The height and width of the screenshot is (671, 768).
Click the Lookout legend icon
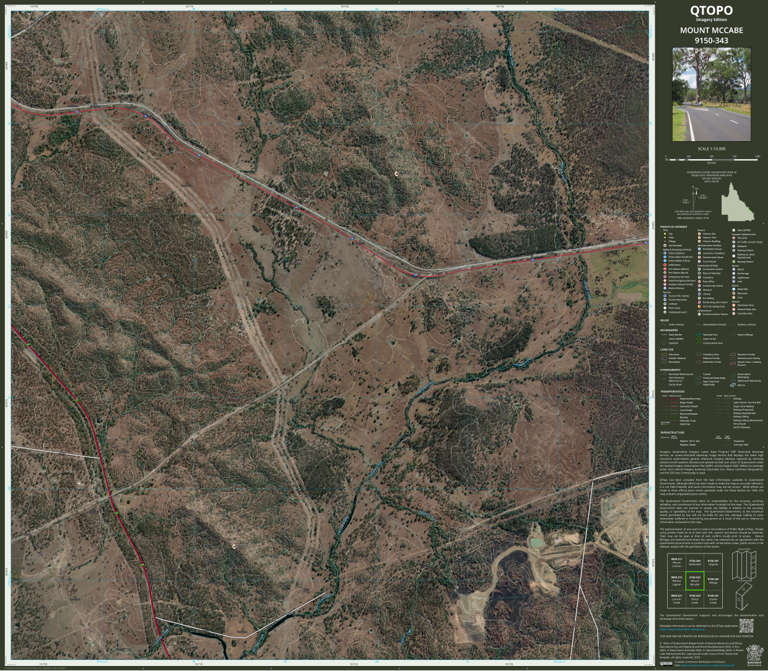tap(665, 304)
